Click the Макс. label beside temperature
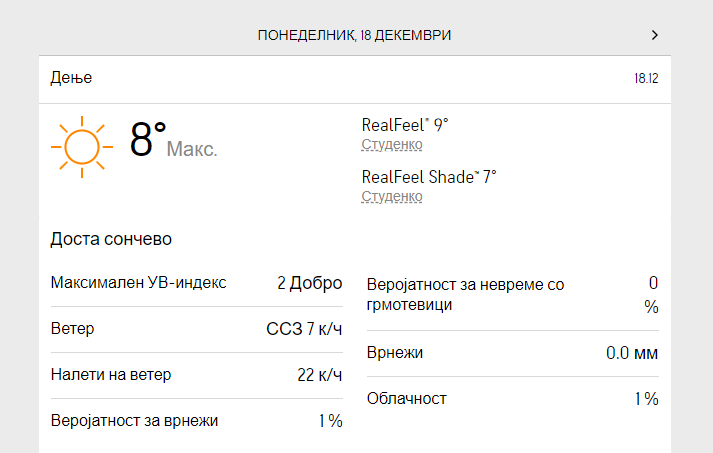 pos(191,150)
